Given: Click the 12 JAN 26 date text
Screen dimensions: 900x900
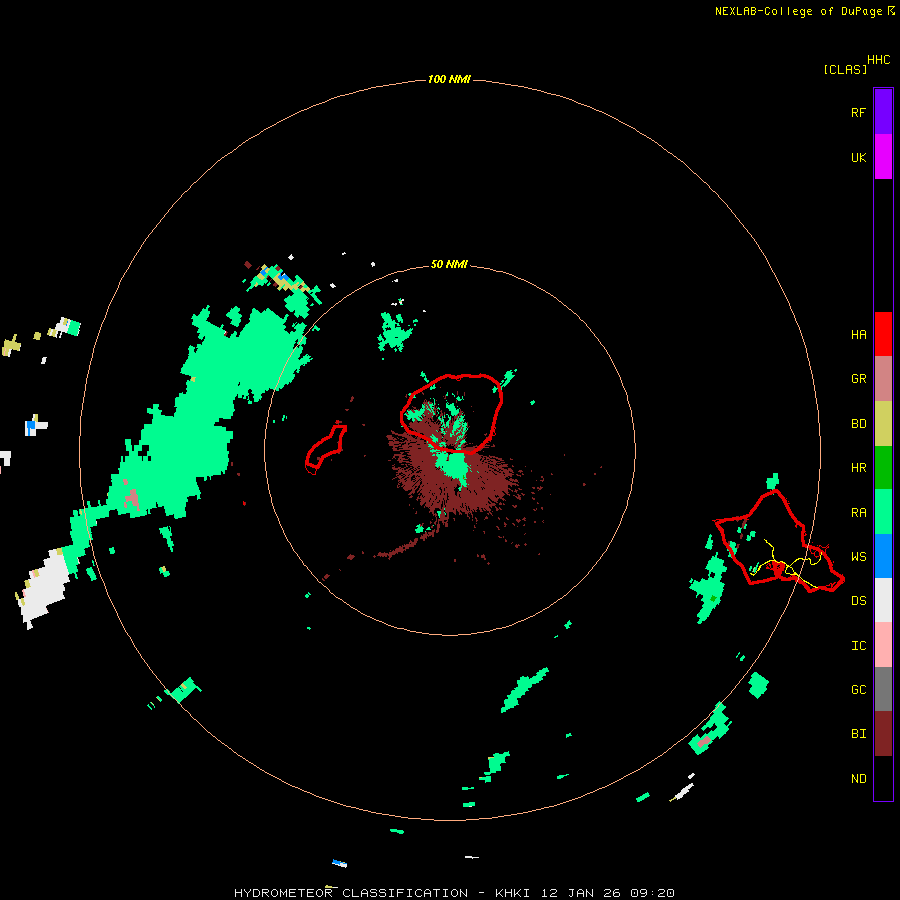Looking at the screenshot, I should point(581,893).
